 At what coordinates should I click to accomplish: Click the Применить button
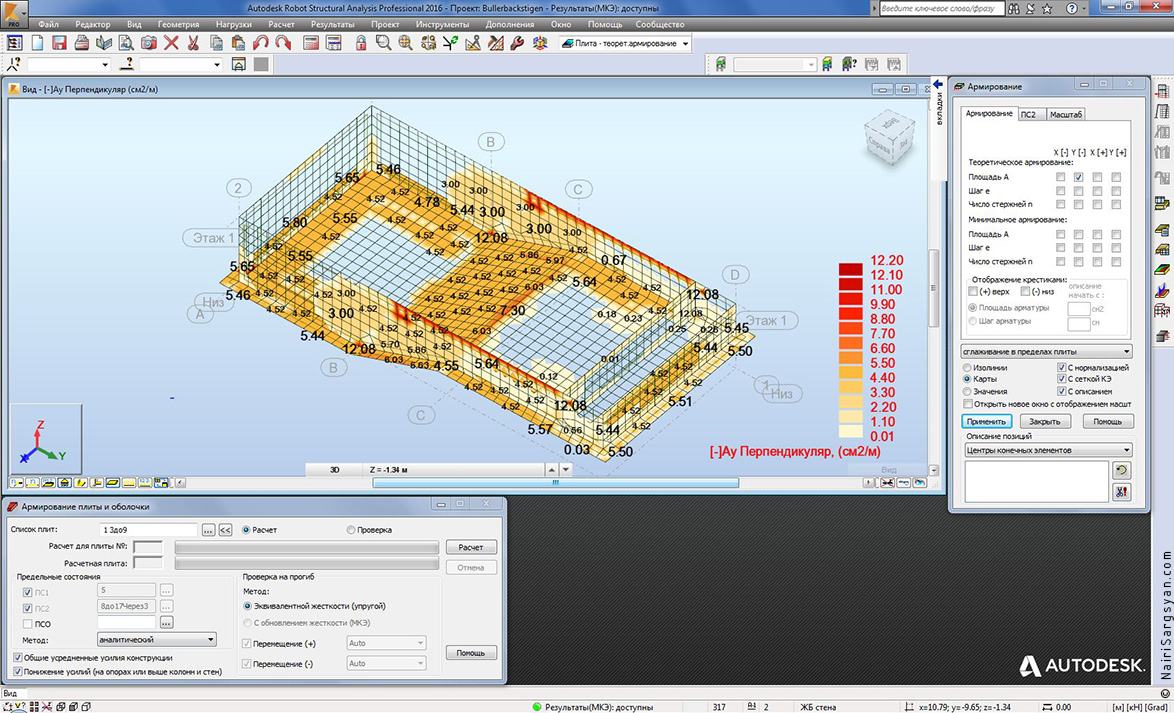click(x=987, y=422)
